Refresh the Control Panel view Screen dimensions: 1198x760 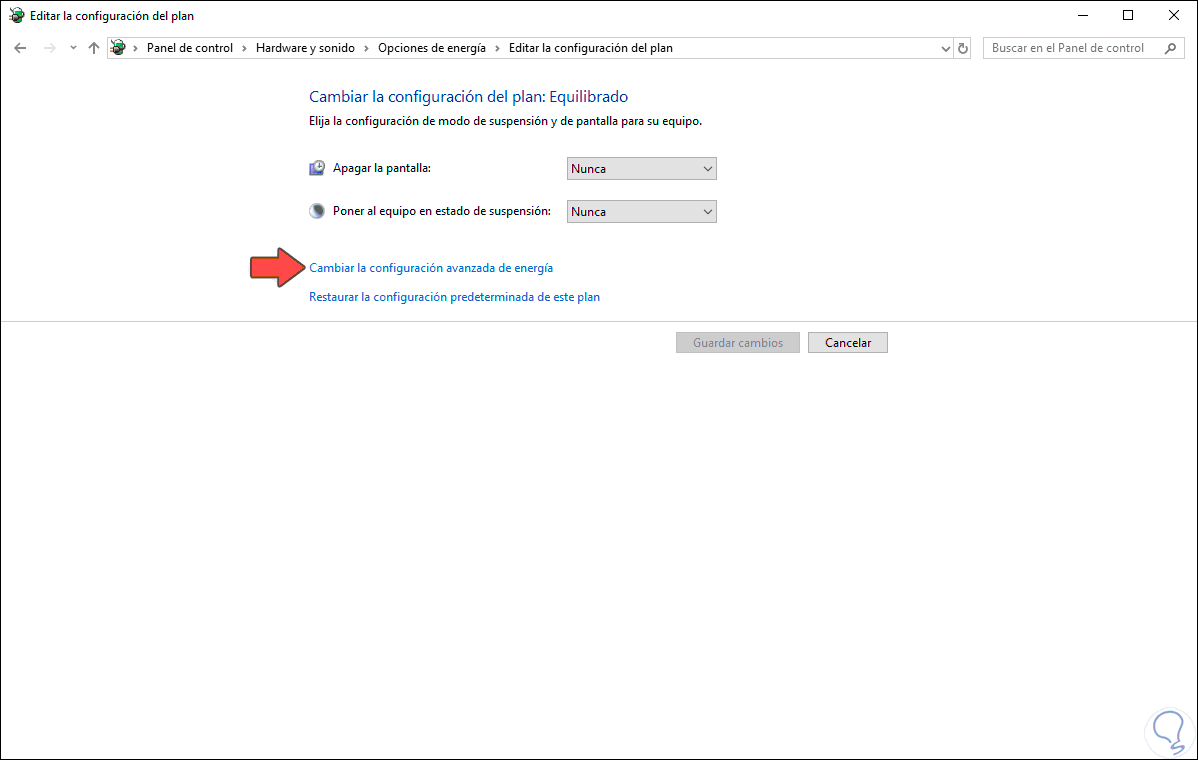pyautogui.click(x=963, y=48)
